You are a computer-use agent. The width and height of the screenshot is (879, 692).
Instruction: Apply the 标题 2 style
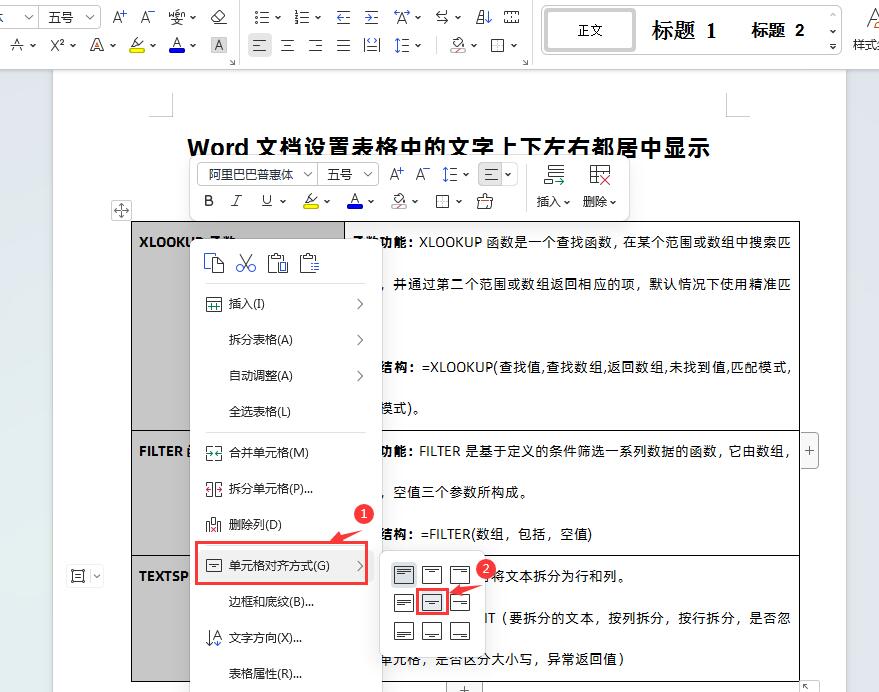[778, 30]
